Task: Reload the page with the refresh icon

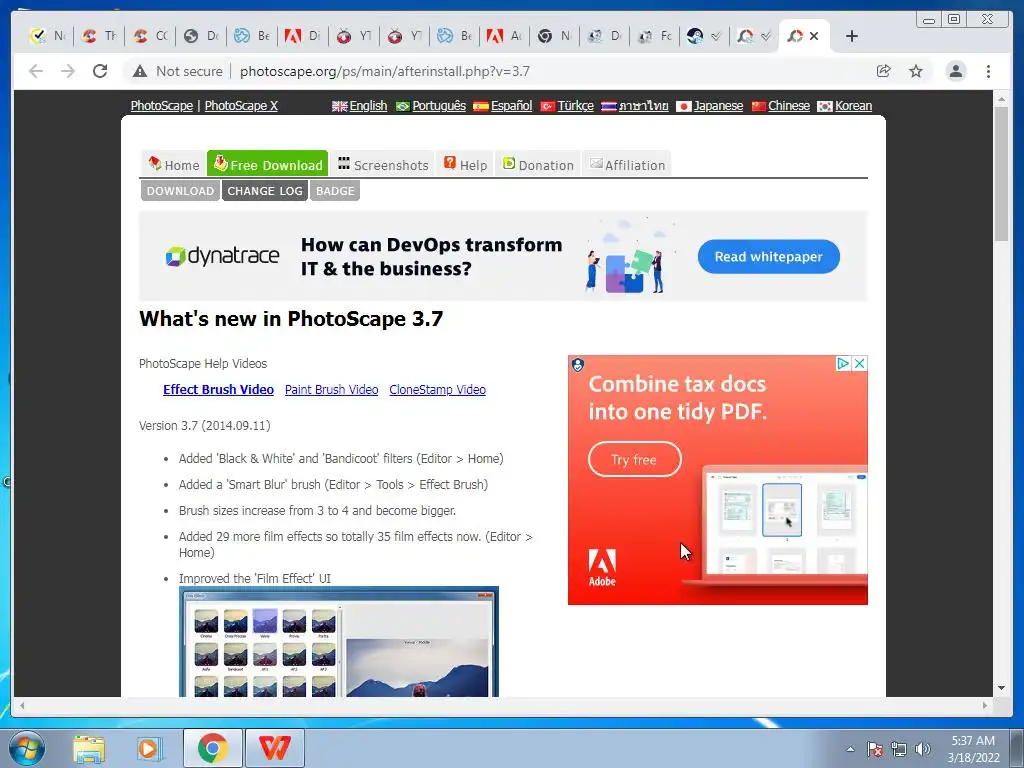Action: coord(100,71)
